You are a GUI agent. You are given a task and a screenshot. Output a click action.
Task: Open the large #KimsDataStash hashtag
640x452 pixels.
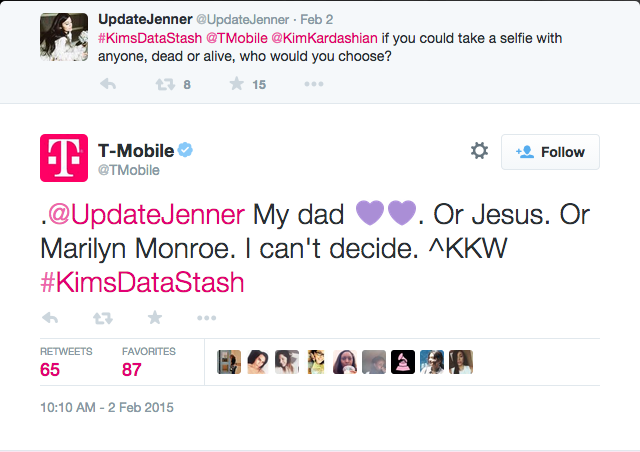(x=142, y=282)
